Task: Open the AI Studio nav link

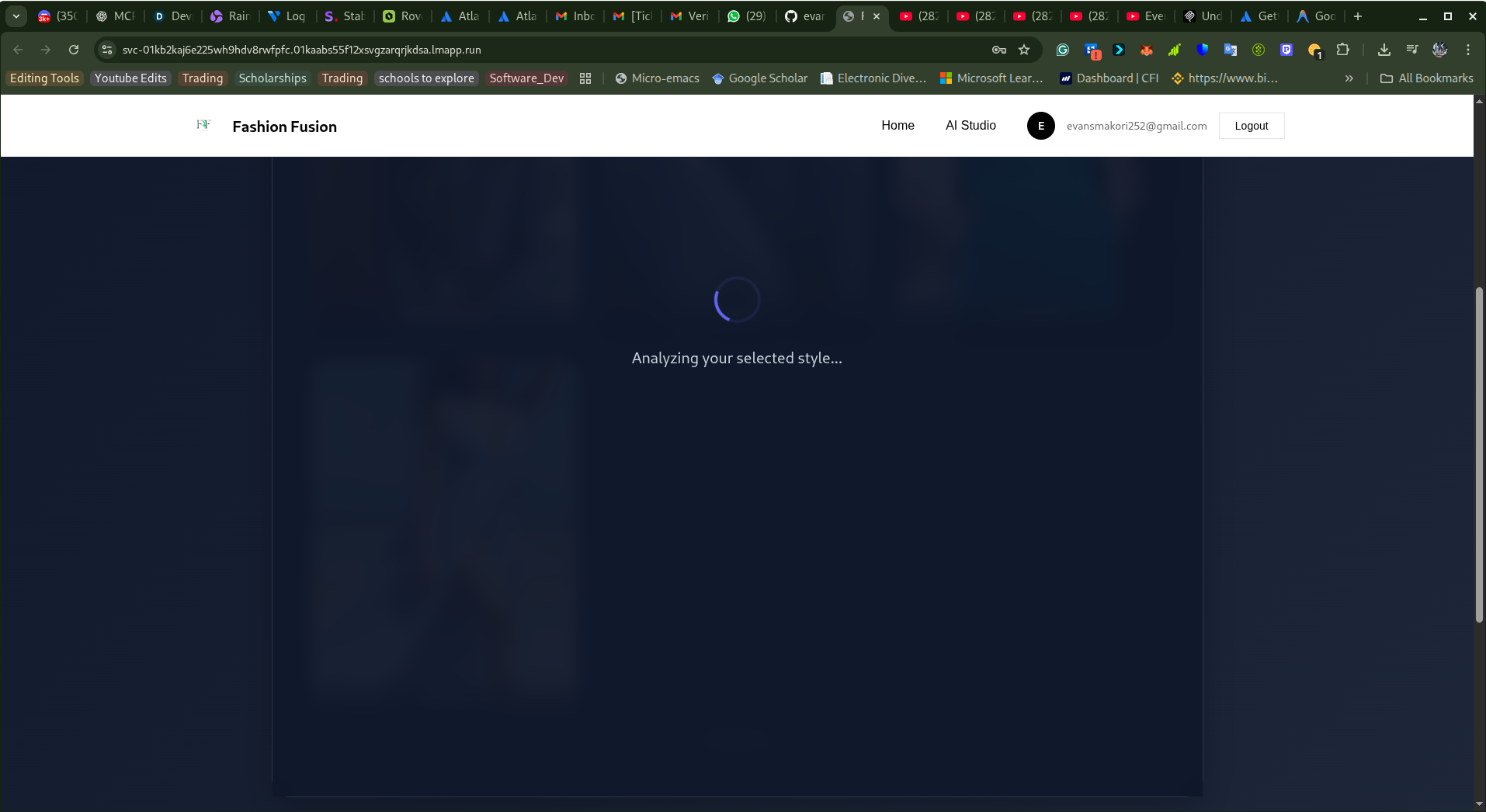Action: [x=970, y=126]
